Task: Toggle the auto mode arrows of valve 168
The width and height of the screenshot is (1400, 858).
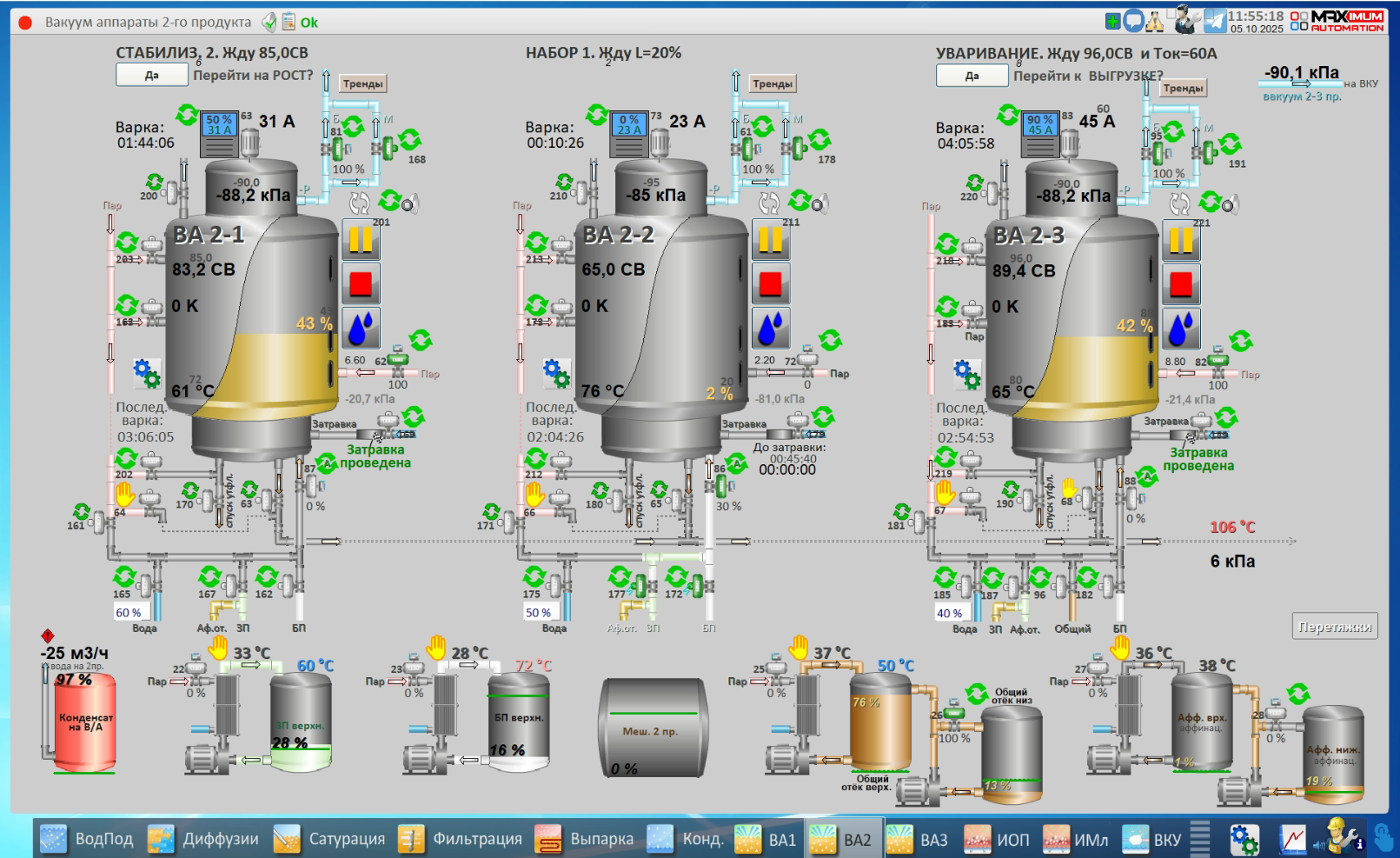Action: (410, 139)
